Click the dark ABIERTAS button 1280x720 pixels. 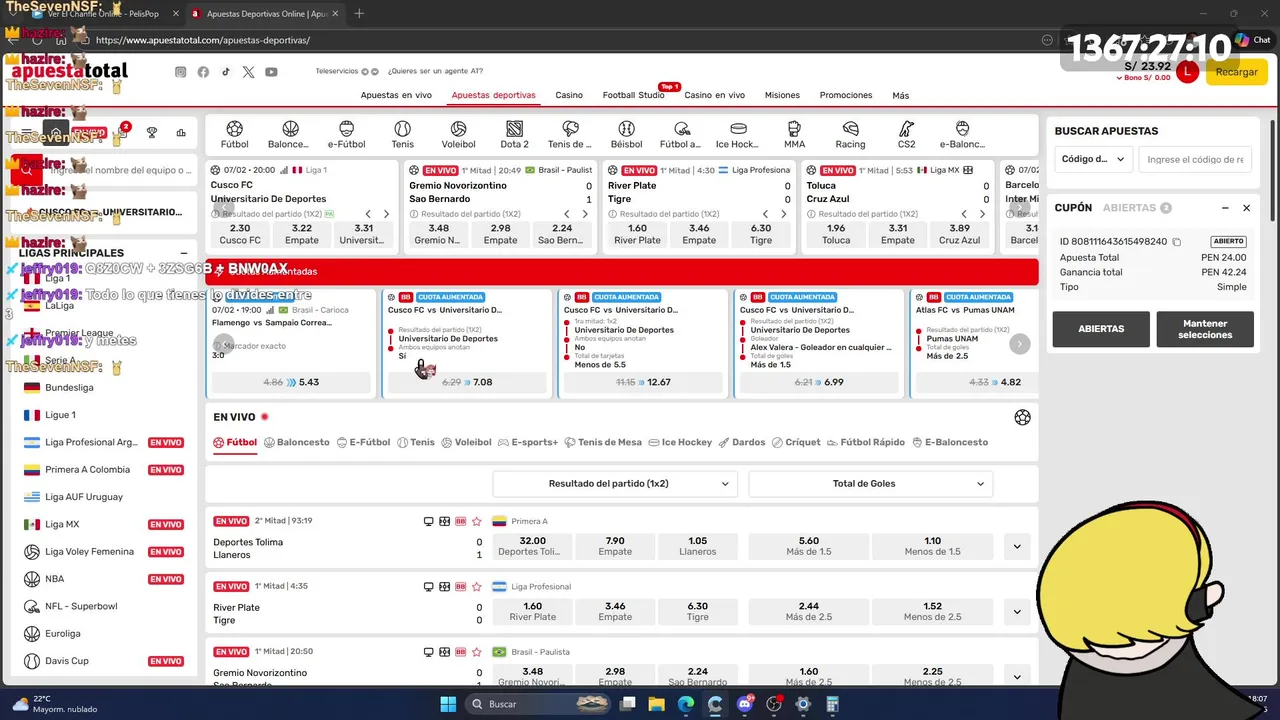[1101, 329]
